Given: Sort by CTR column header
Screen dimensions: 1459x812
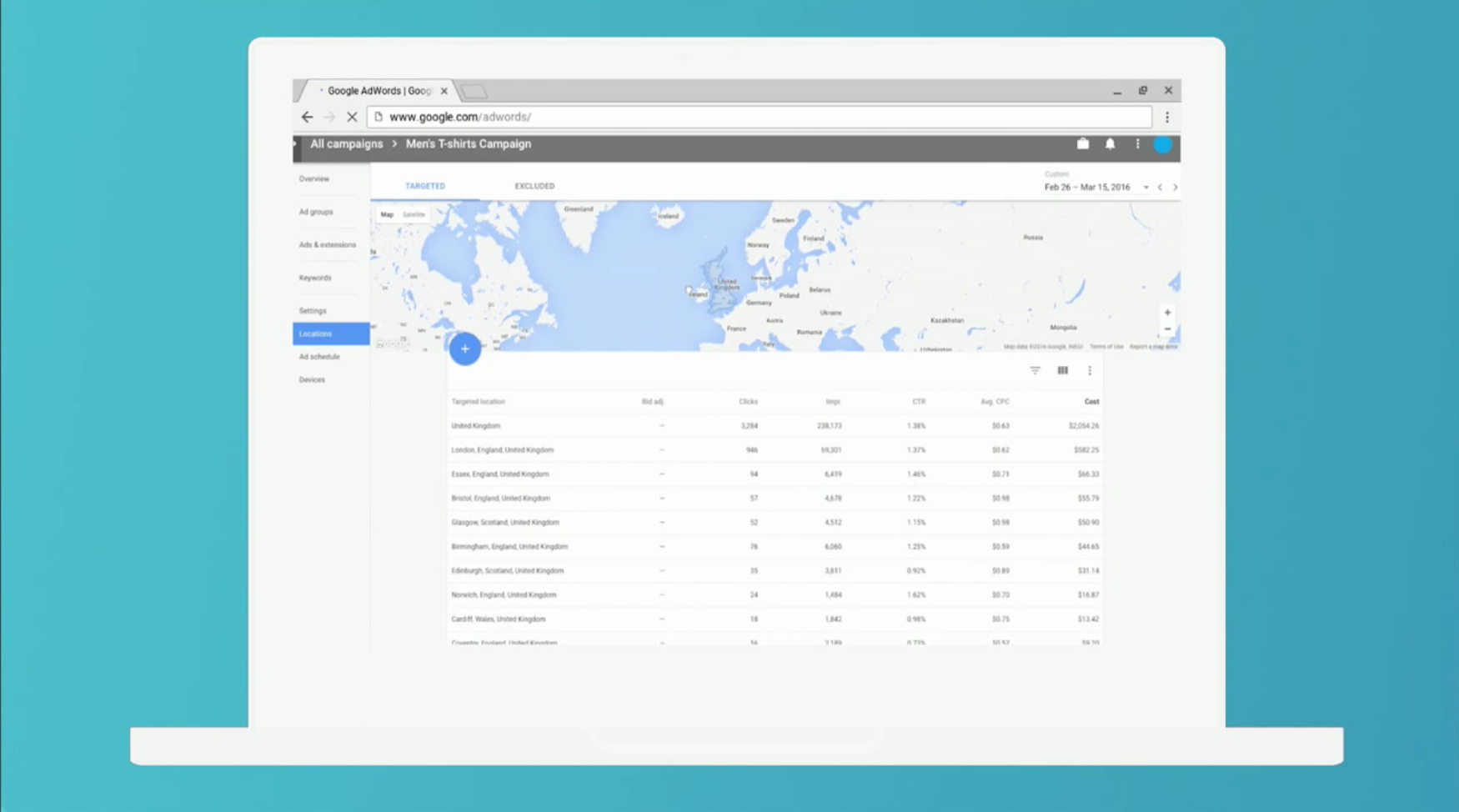Looking at the screenshot, I should tap(919, 402).
